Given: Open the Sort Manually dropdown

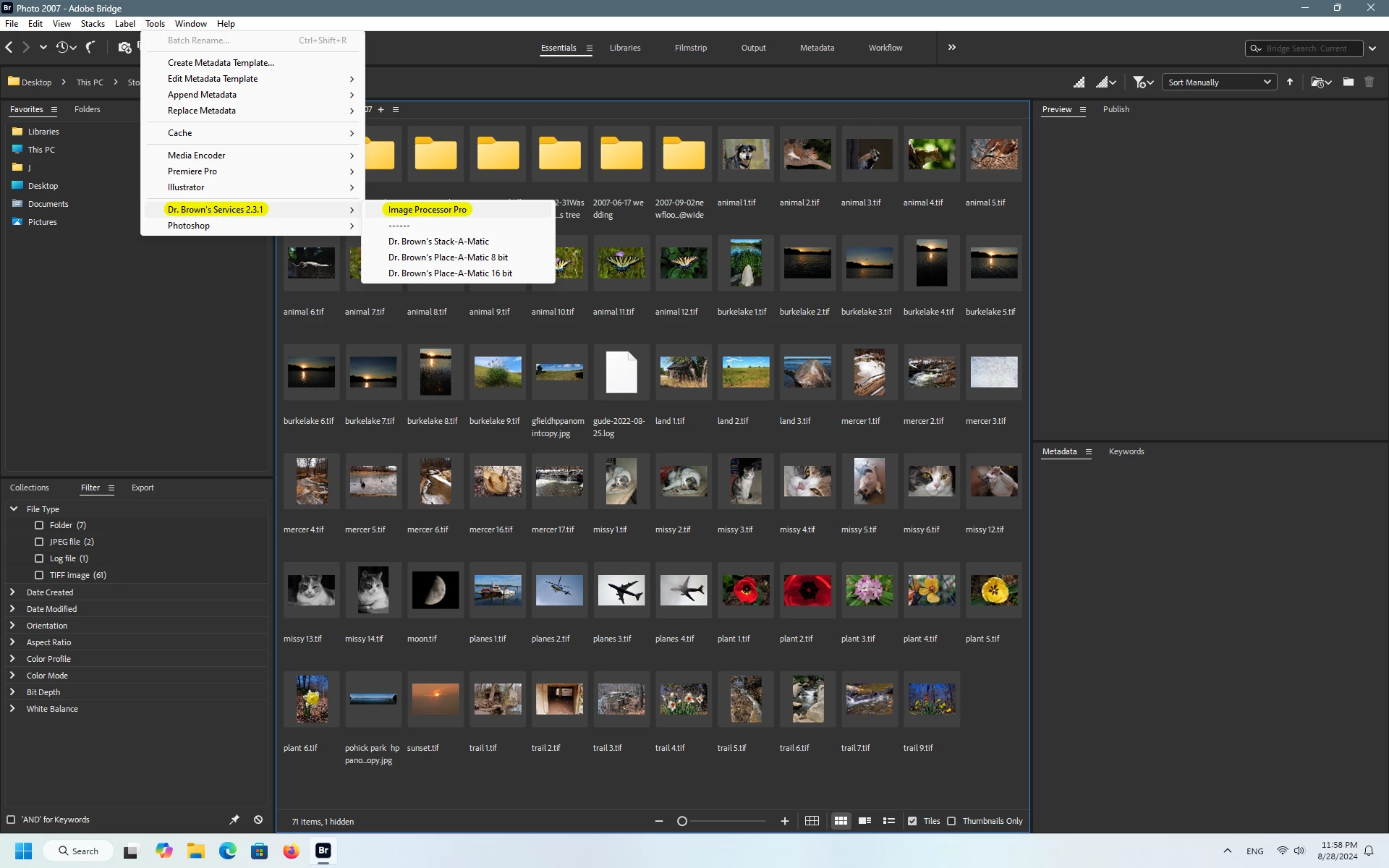Looking at the screenshot, I should 1219,82.
